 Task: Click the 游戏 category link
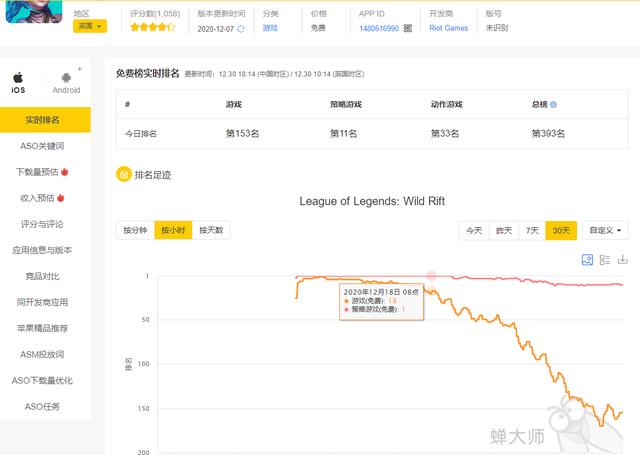pos(270,28)
